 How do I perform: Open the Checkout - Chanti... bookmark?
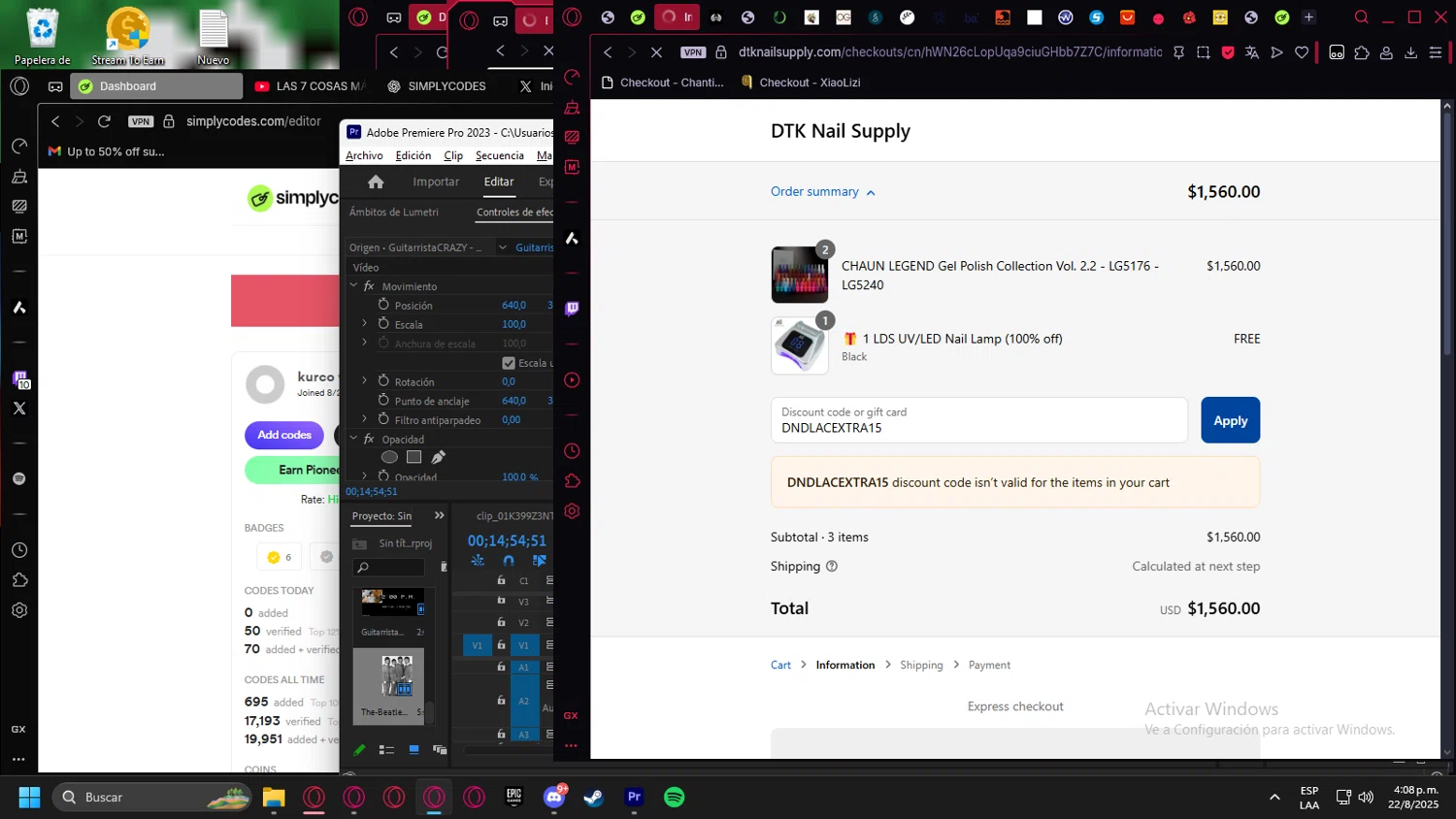(662, 82)
